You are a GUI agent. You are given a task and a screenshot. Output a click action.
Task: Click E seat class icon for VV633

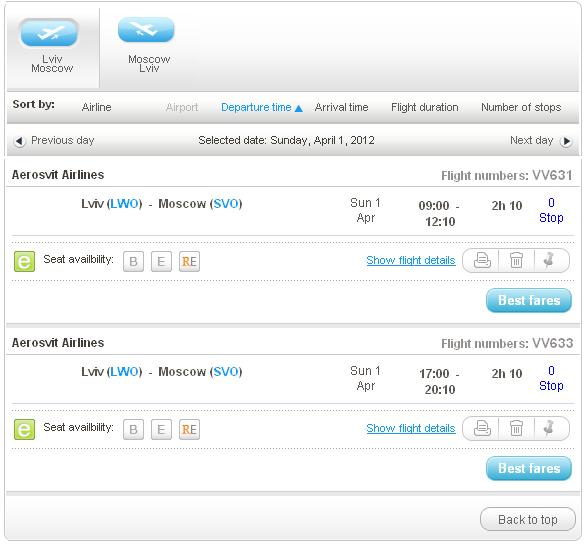[161, 429]
